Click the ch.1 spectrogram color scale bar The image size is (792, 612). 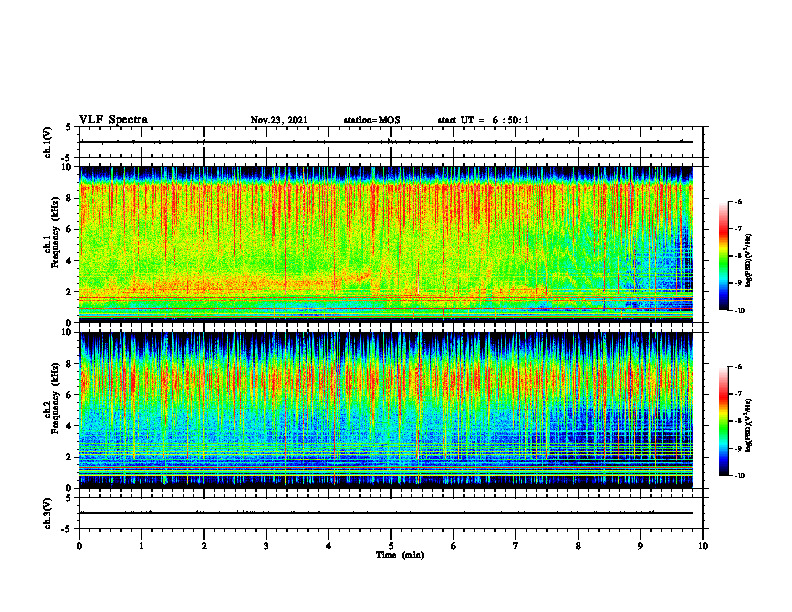pyautogui.click(x=723, y=256)
